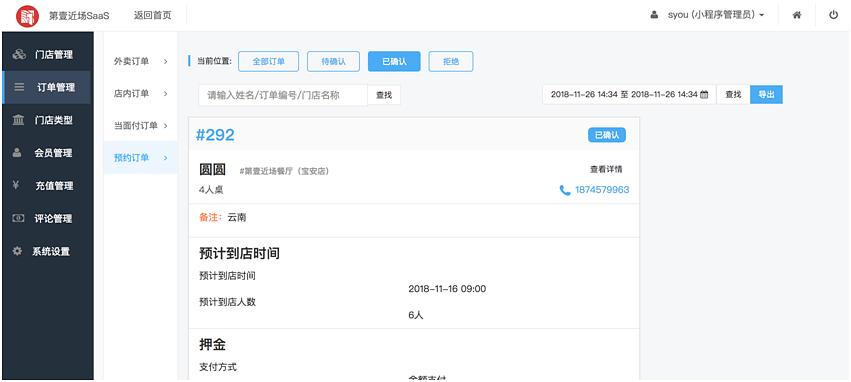Screen dimensions: 851x382
Task: Click the user avatar icon beside syou
Action: 654,15
